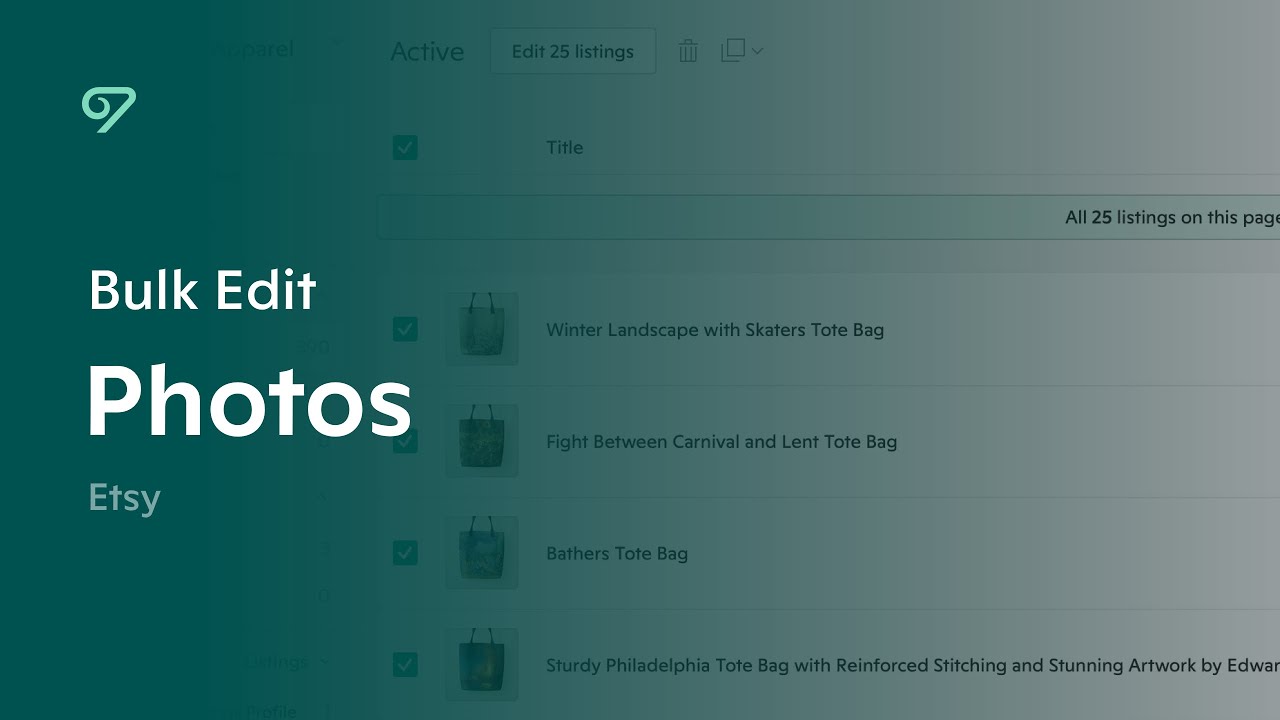Toggle the select-all checkbox beside Title
1280x720 pixels.
point(405,148)
